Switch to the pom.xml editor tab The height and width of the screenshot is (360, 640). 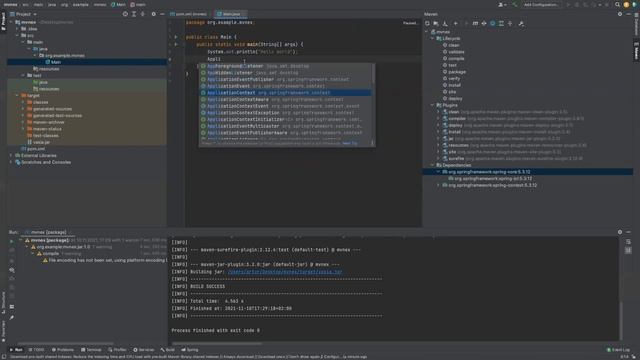coord(189,14)
